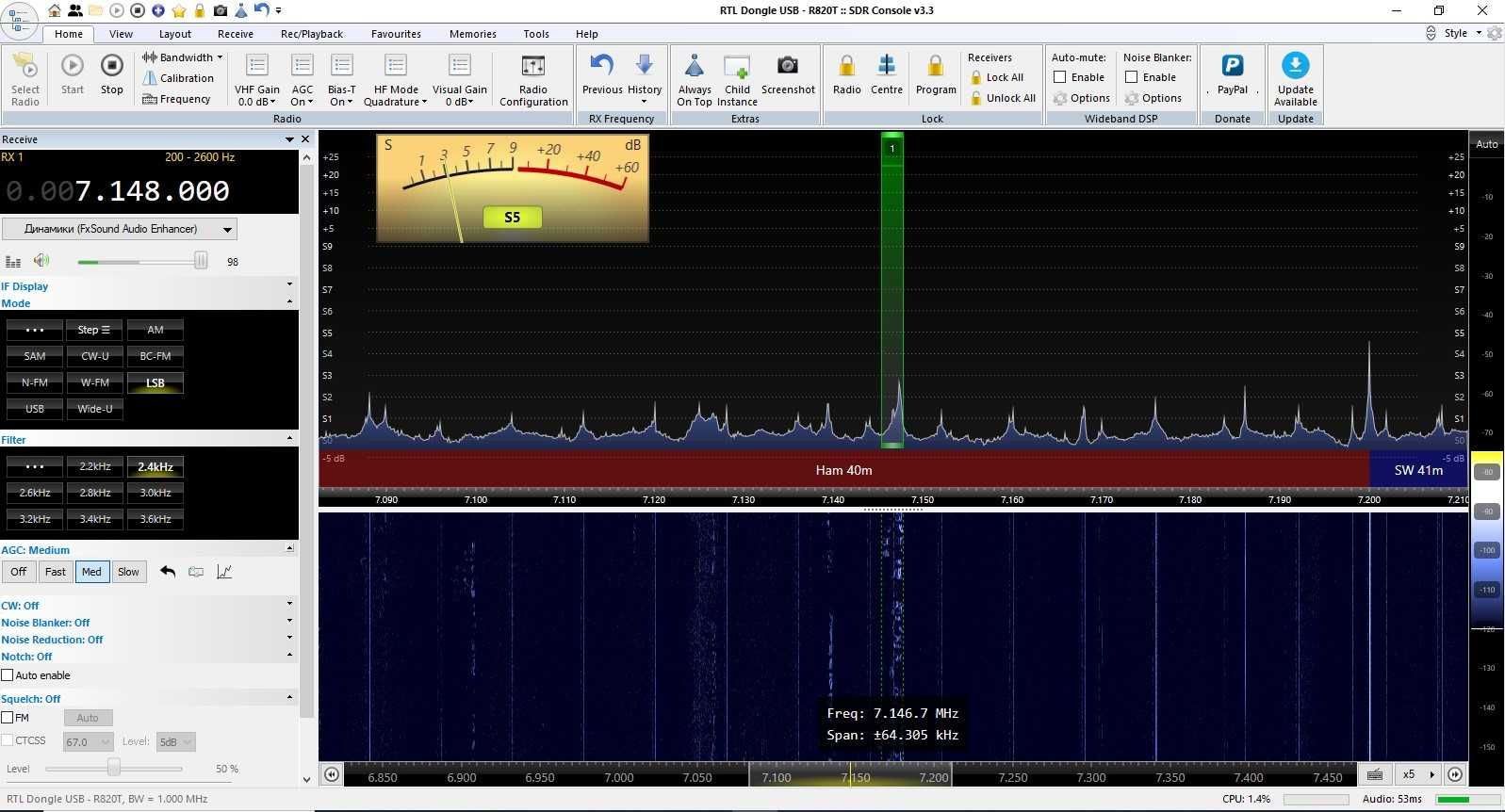Adjust the volume slider handle
The image size is (1505, 812).
pyautogui.click(x=201, y=261)
